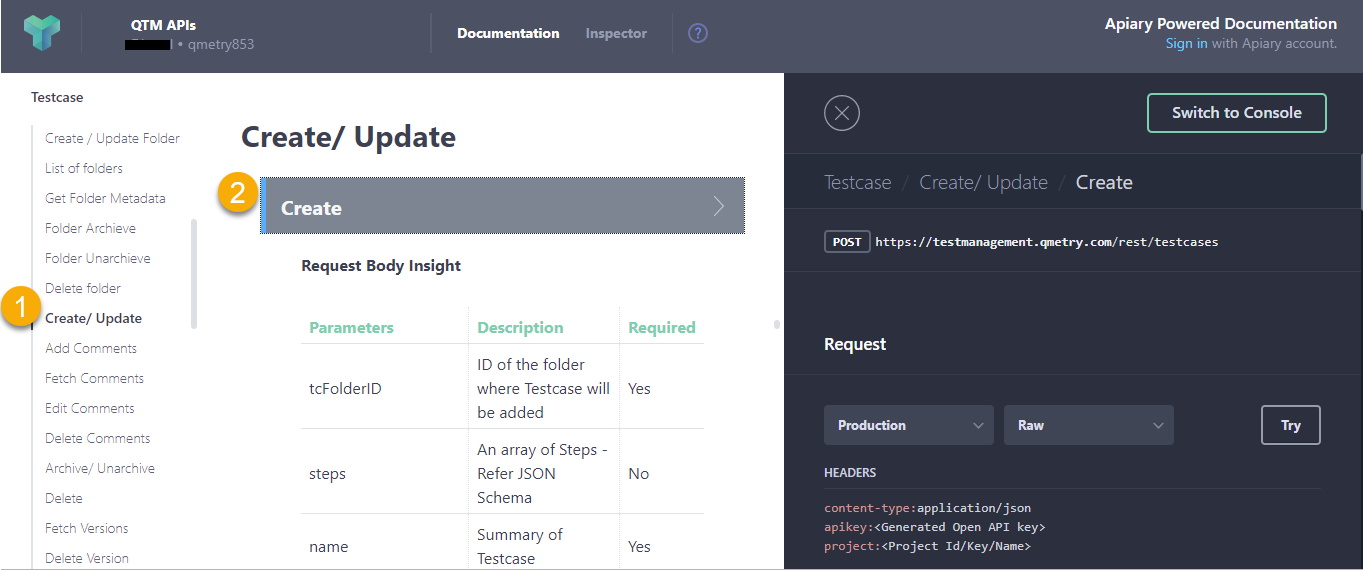Viewport: 1363px width, 572px height.
Task: Click 'ID of the folder' description cell
Action: 543,388
